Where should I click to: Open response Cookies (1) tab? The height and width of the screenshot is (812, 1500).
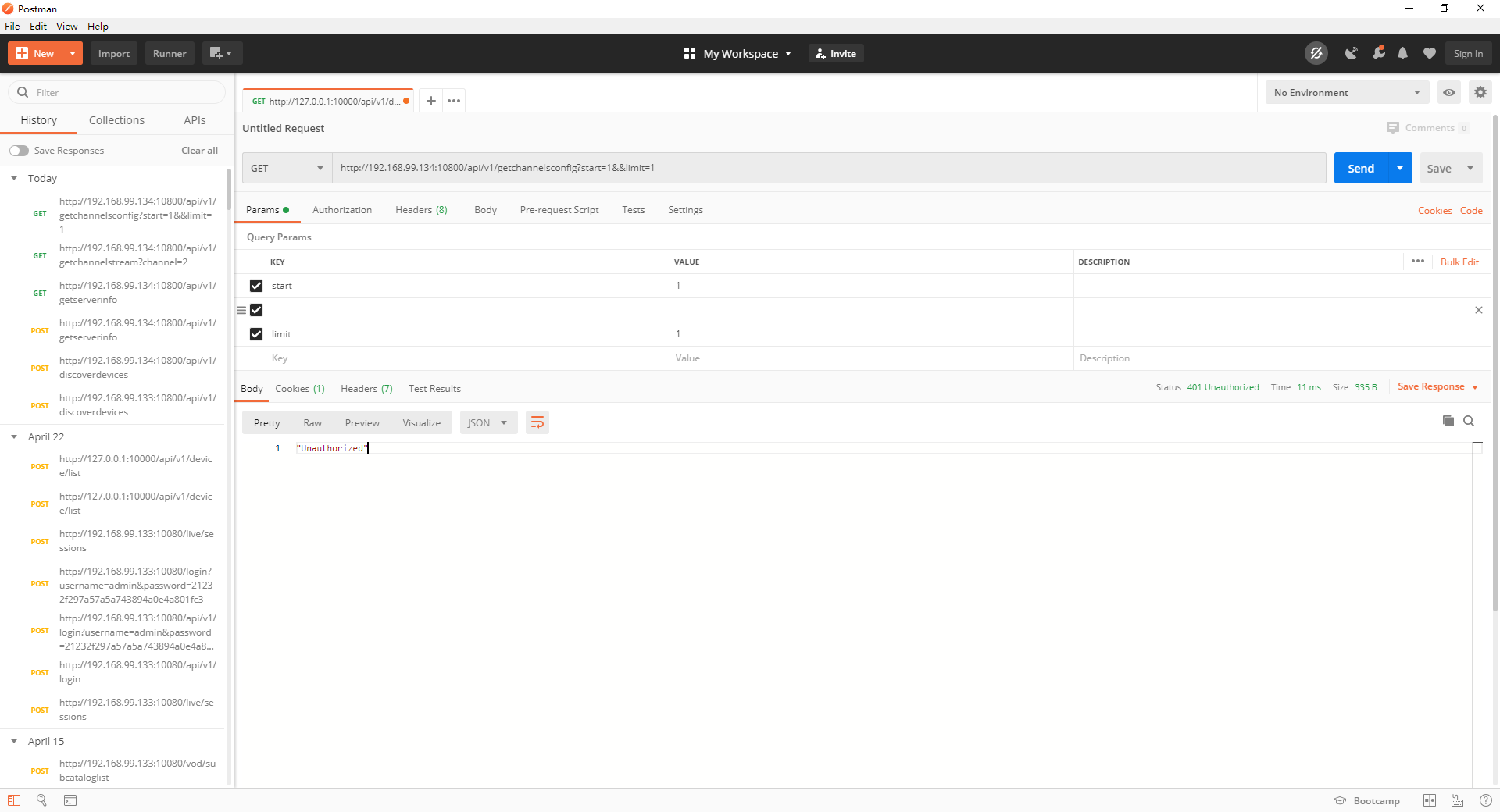click(x=300, y=388)
